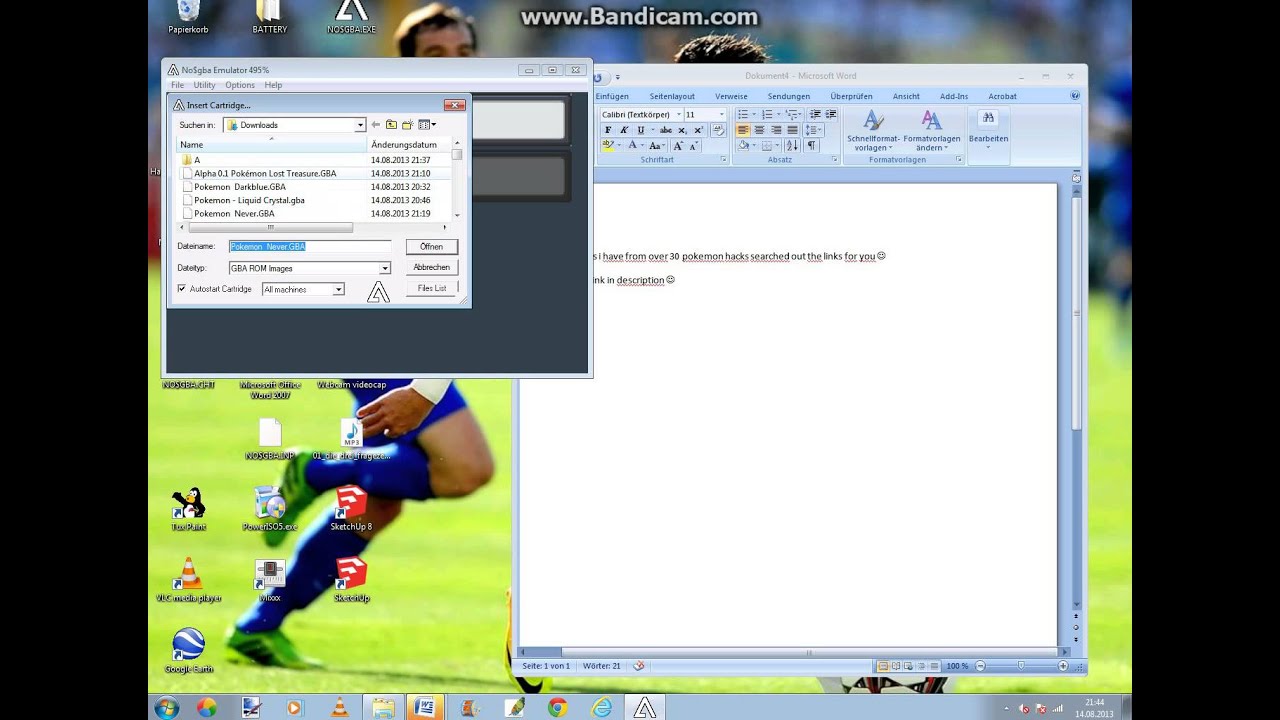
Task: Create new folder icon in dialog
Action: click(407, 125)
